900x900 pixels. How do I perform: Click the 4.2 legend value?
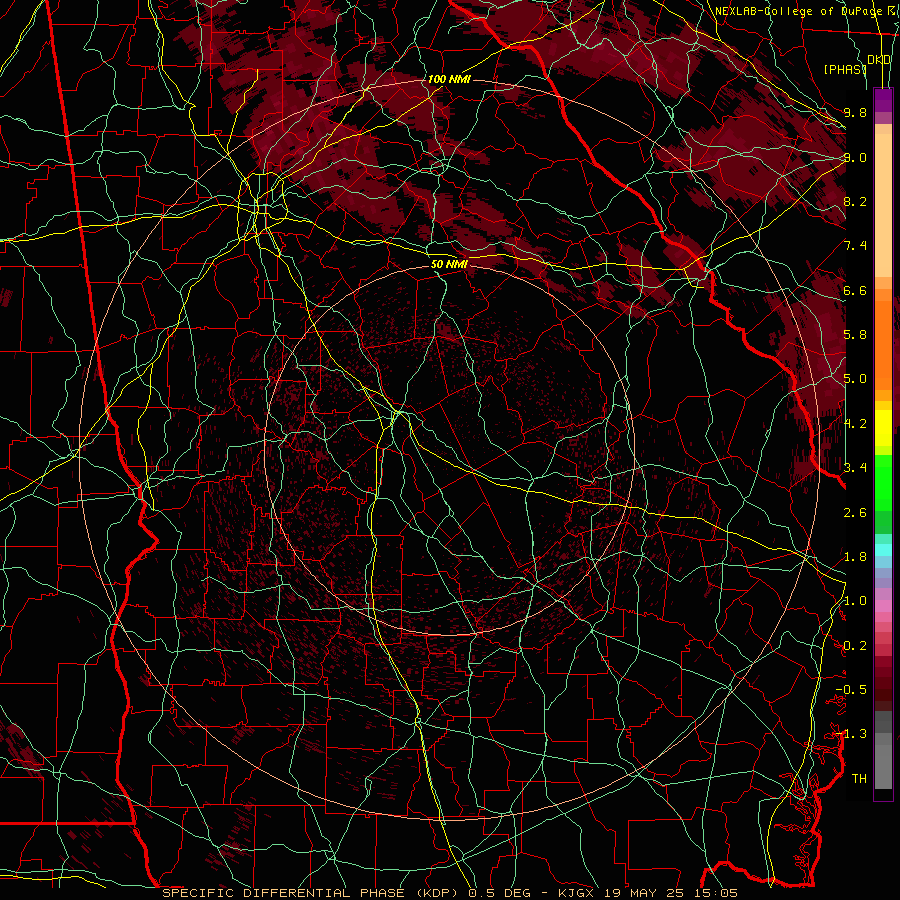pyautogui.click(x=855, y=424)
